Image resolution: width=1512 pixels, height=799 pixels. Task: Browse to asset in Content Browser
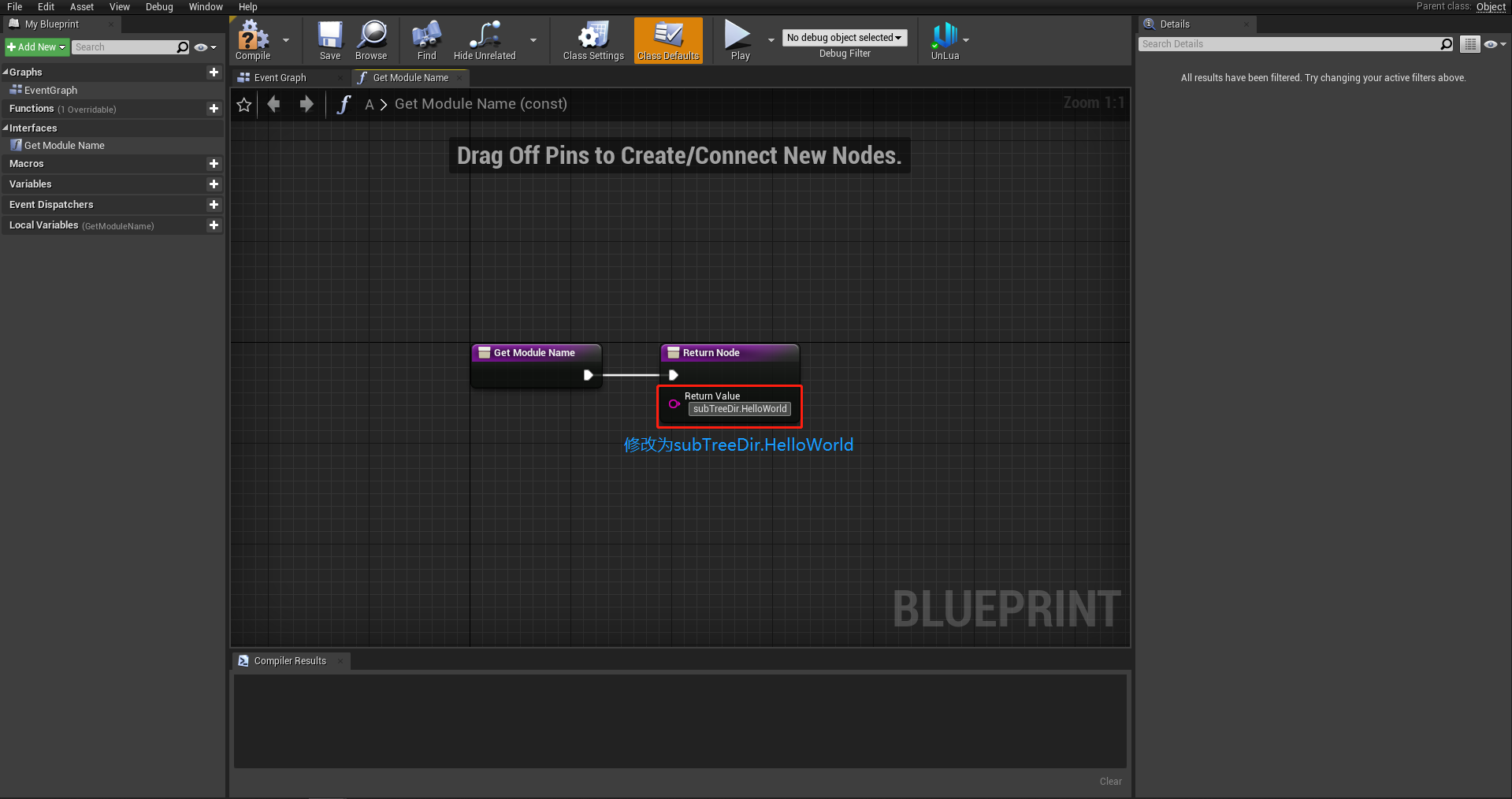click(x=371, y=41)
